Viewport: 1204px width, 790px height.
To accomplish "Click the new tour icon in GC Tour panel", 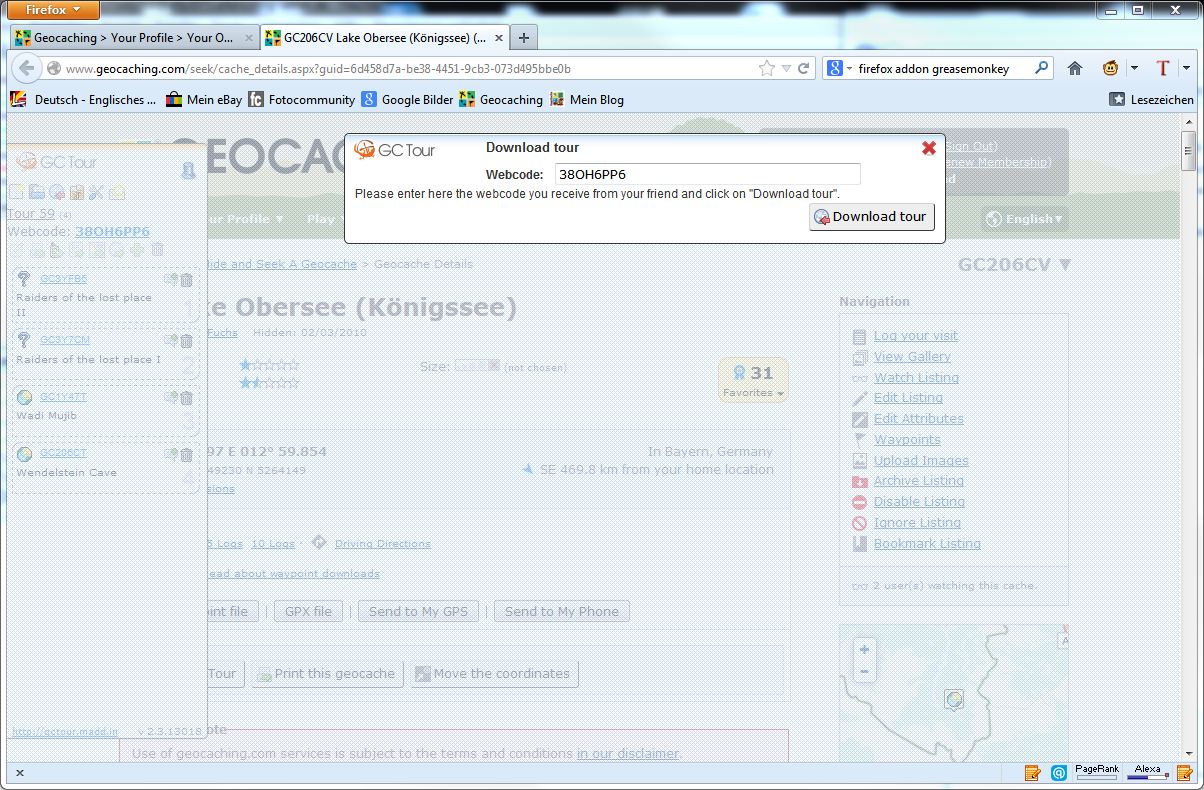I will (16, 192).
